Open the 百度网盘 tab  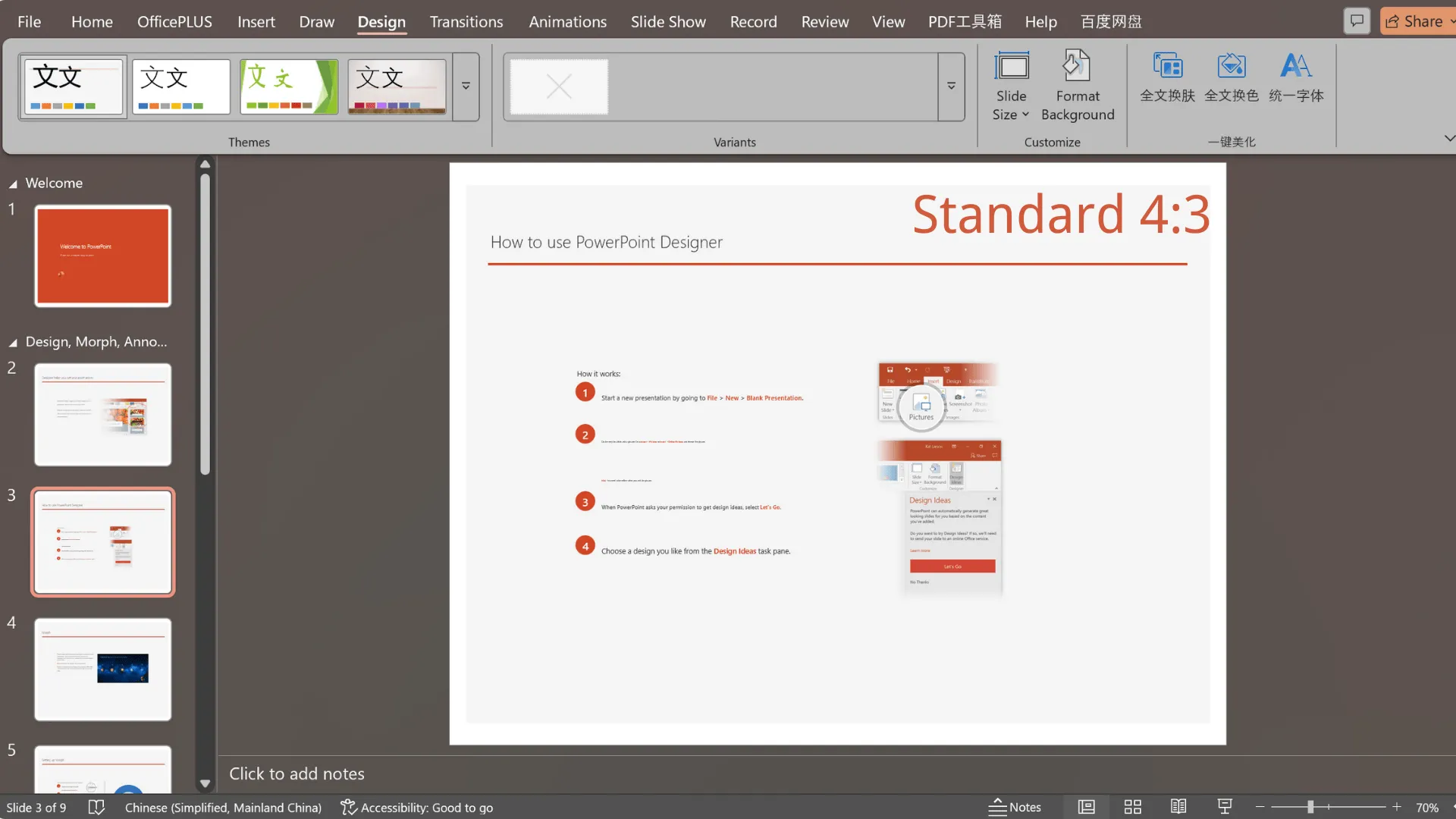tap(1111, 21)
